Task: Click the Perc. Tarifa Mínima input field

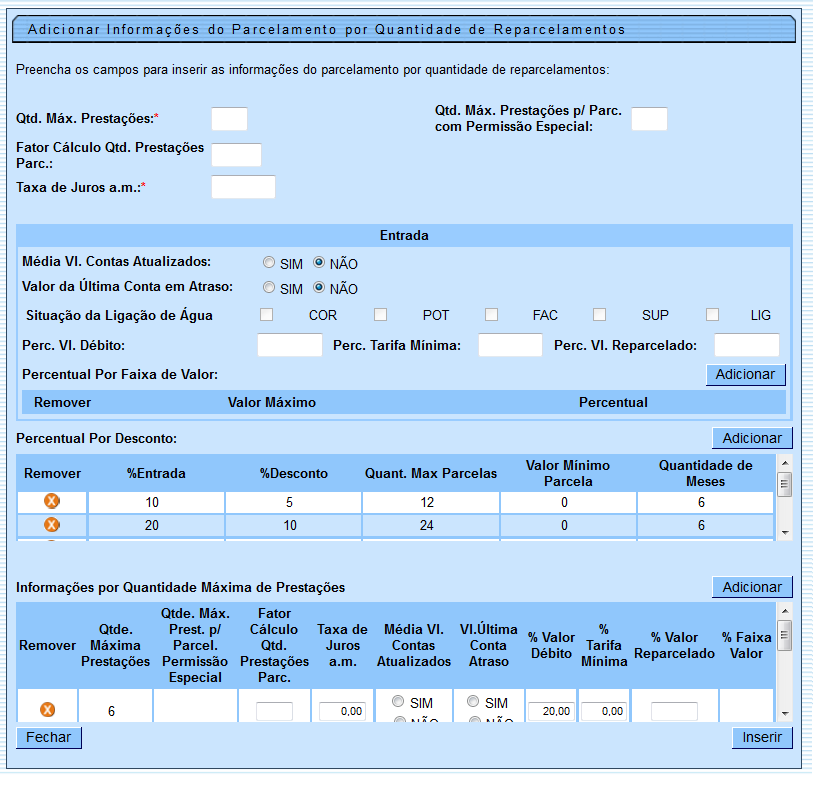Action: pyautogui.click(x=509, y=346)
